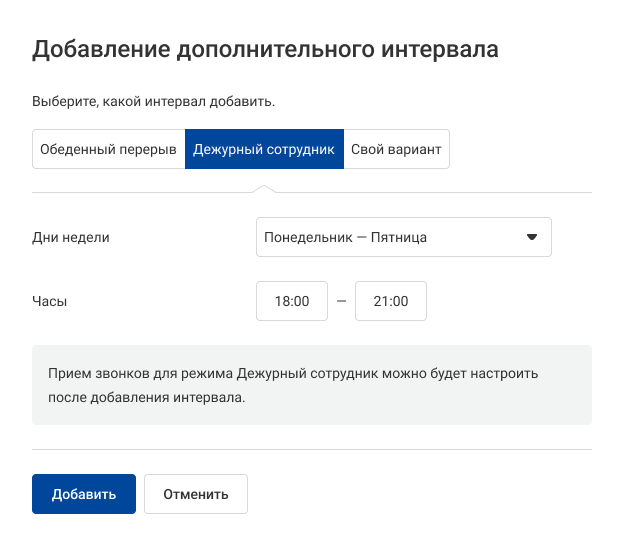Click the caret pointer below the active tab

264,188
